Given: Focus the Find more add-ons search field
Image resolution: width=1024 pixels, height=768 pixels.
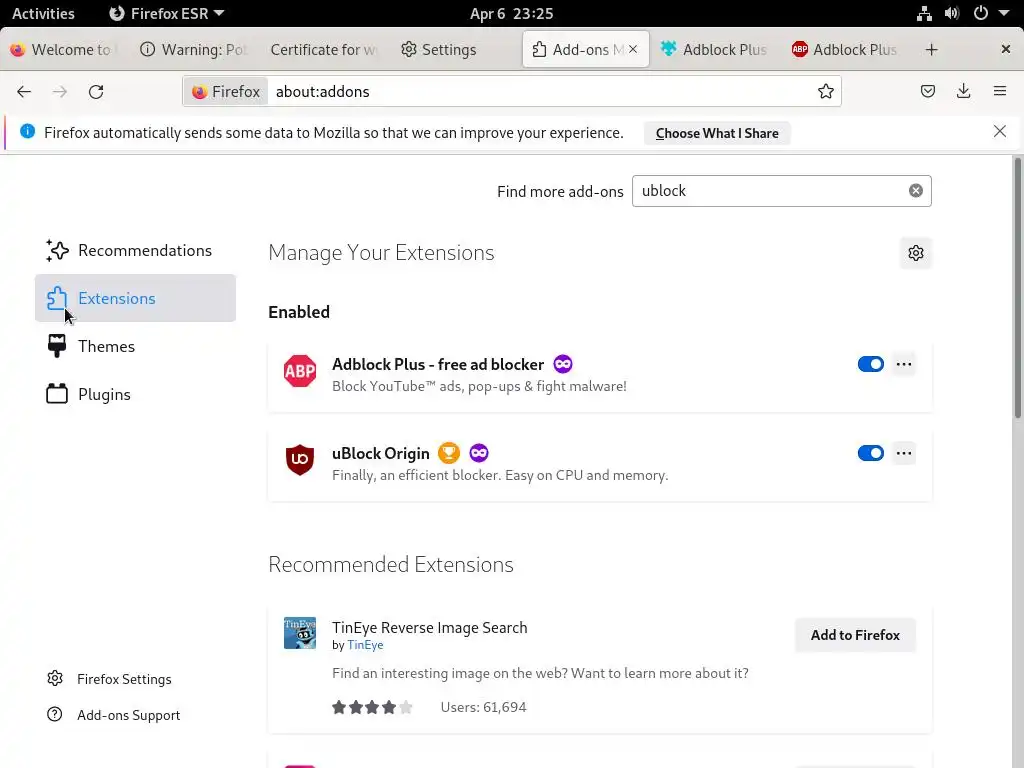Looking at the screenshot, I should pyautogui.click(x=770, y=191).
